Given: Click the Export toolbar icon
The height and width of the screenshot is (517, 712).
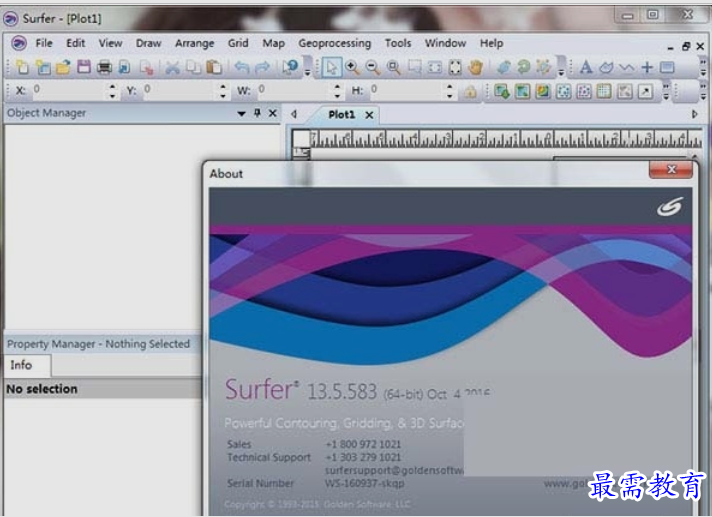Looking at the screenshot, I should [x=146, y=67].
